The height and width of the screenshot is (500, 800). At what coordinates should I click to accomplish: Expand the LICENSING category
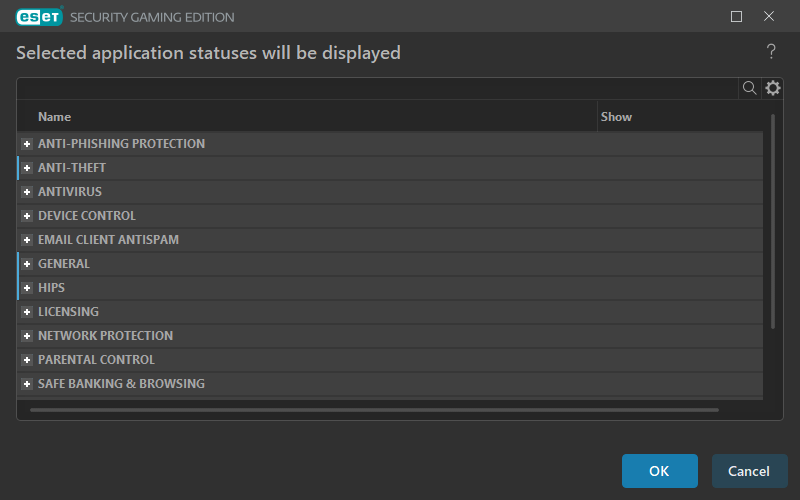[27, 312]
